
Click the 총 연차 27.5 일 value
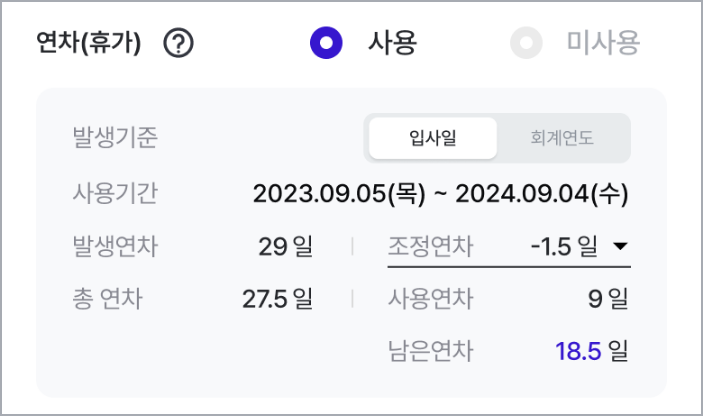click(x=278, y=299)
